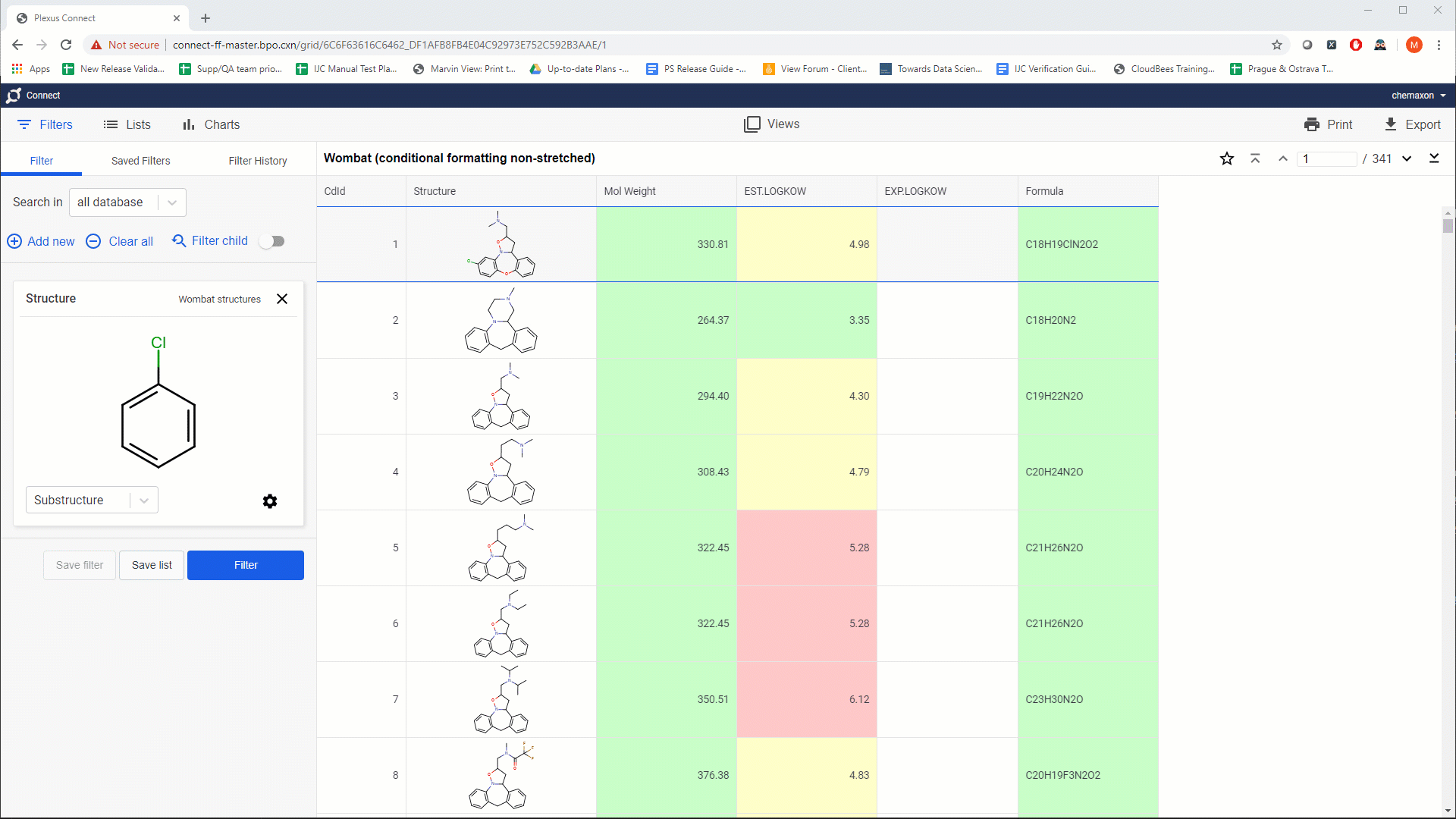Image resolution: width=1456 pixels, height=819 pixels.
Task: Open the Charts panel
Action: tap(211, 124)
